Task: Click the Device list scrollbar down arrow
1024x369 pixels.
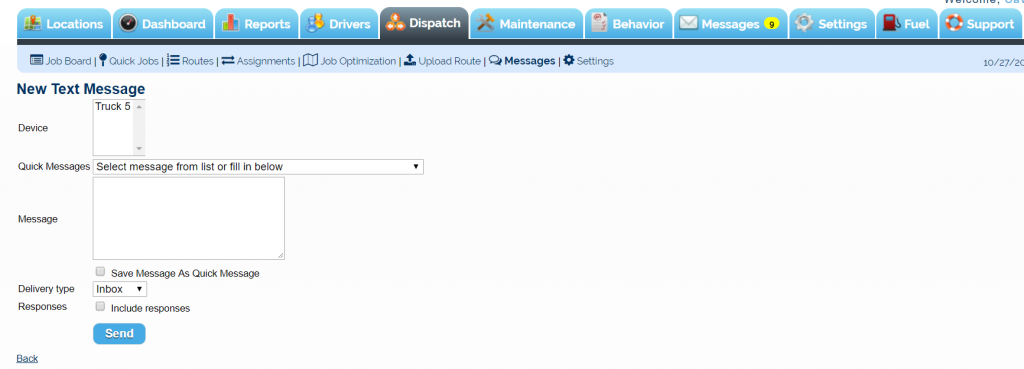Action: 139,150
